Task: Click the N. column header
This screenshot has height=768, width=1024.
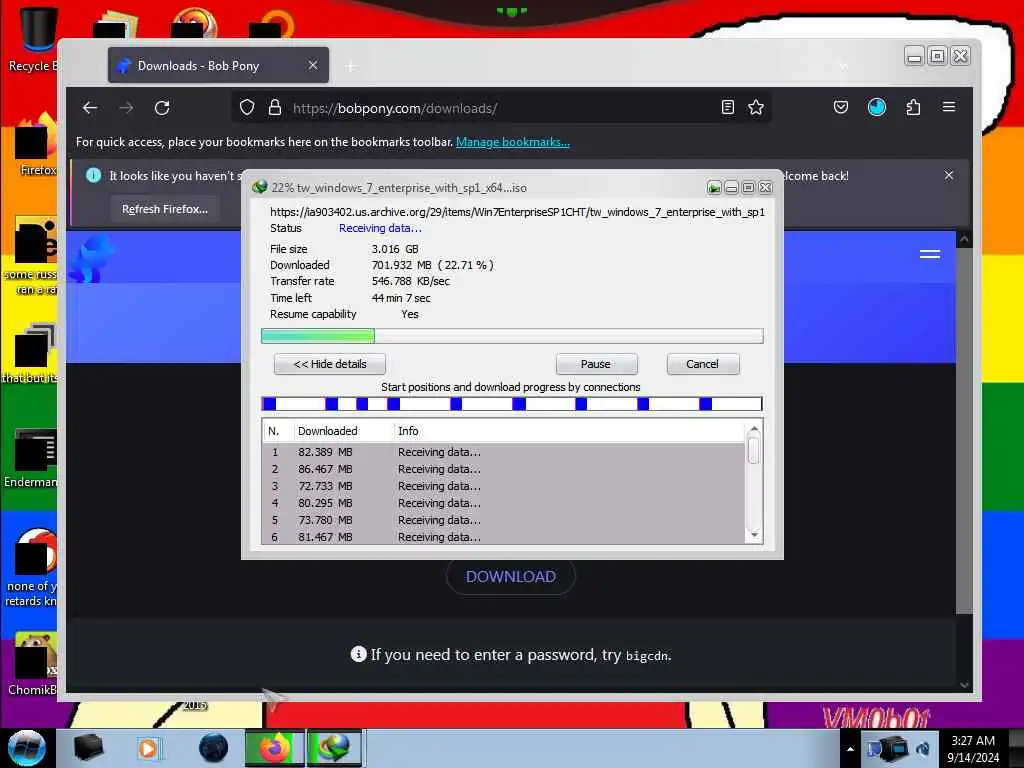Action: pyautogui.click(x=277, y=431)
